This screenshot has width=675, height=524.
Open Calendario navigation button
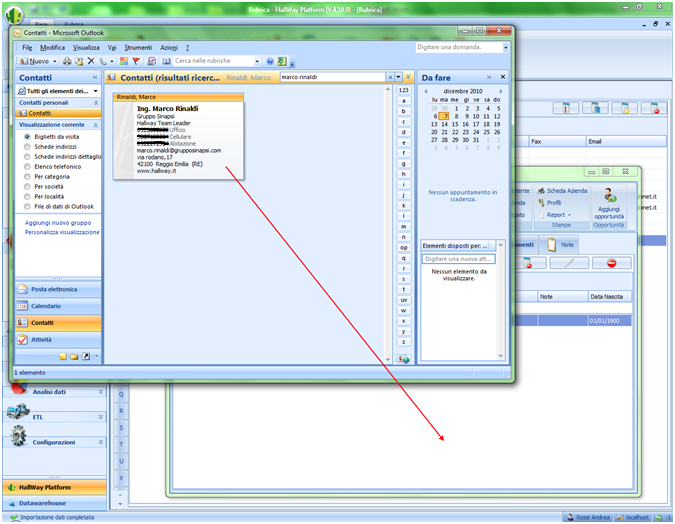(58, 306)
